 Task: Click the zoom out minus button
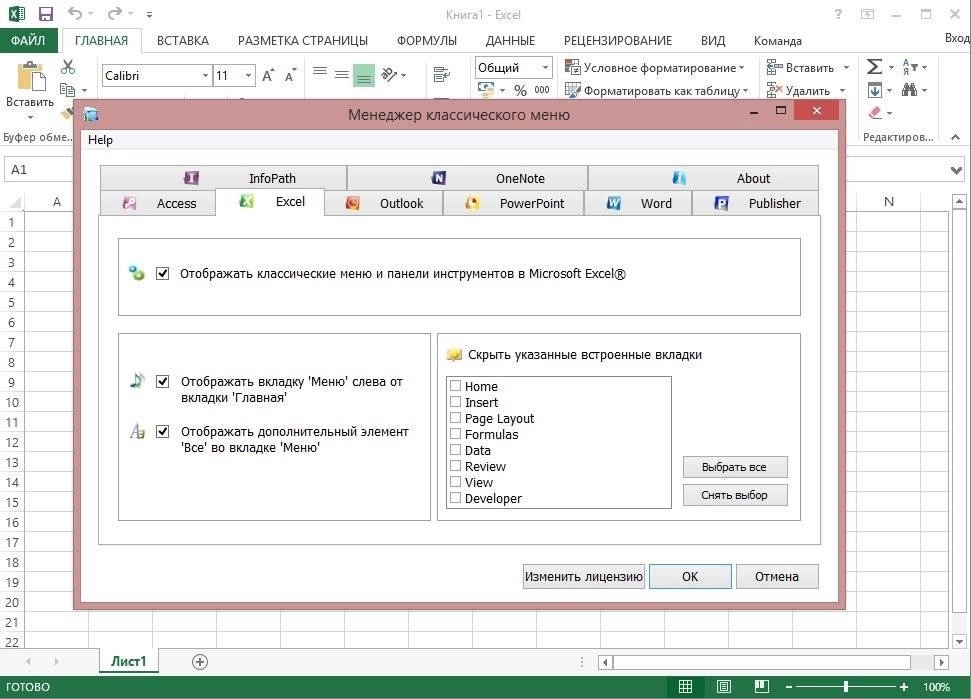[789, 687]
